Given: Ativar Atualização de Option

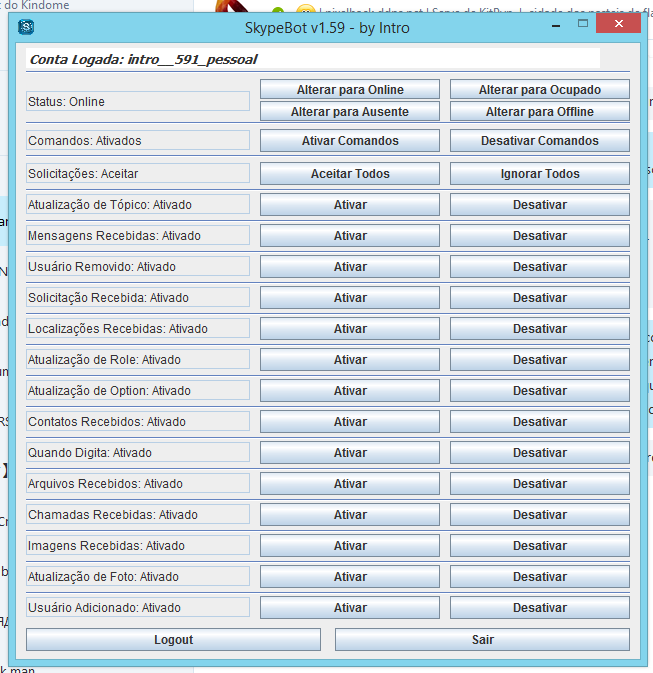Looking at the screenshot, I should click(x=350, y=390).
